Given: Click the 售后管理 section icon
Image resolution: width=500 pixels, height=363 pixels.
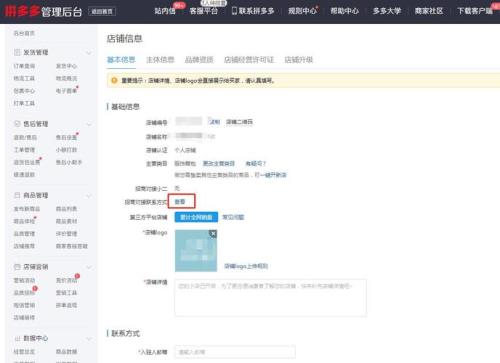Looking at the screenshot, I should (17, 124).
